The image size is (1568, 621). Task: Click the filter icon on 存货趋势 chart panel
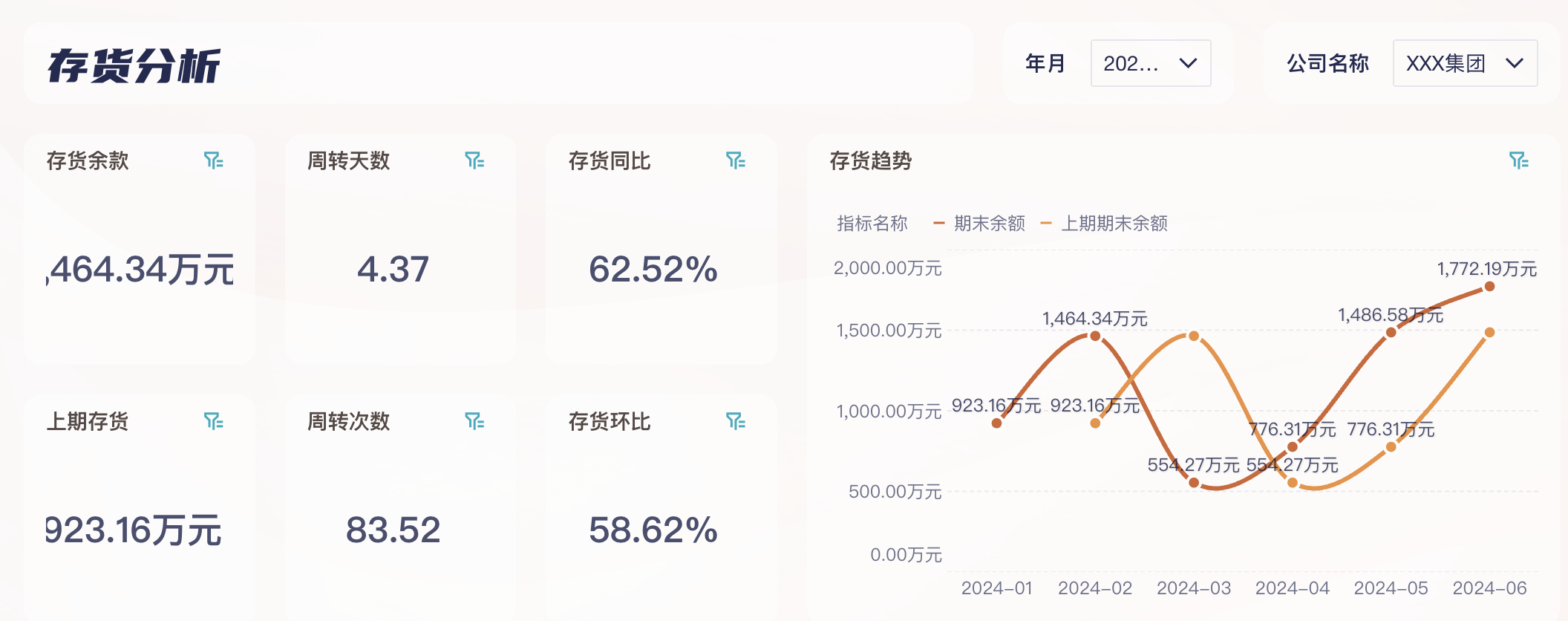coord(1520,159)
